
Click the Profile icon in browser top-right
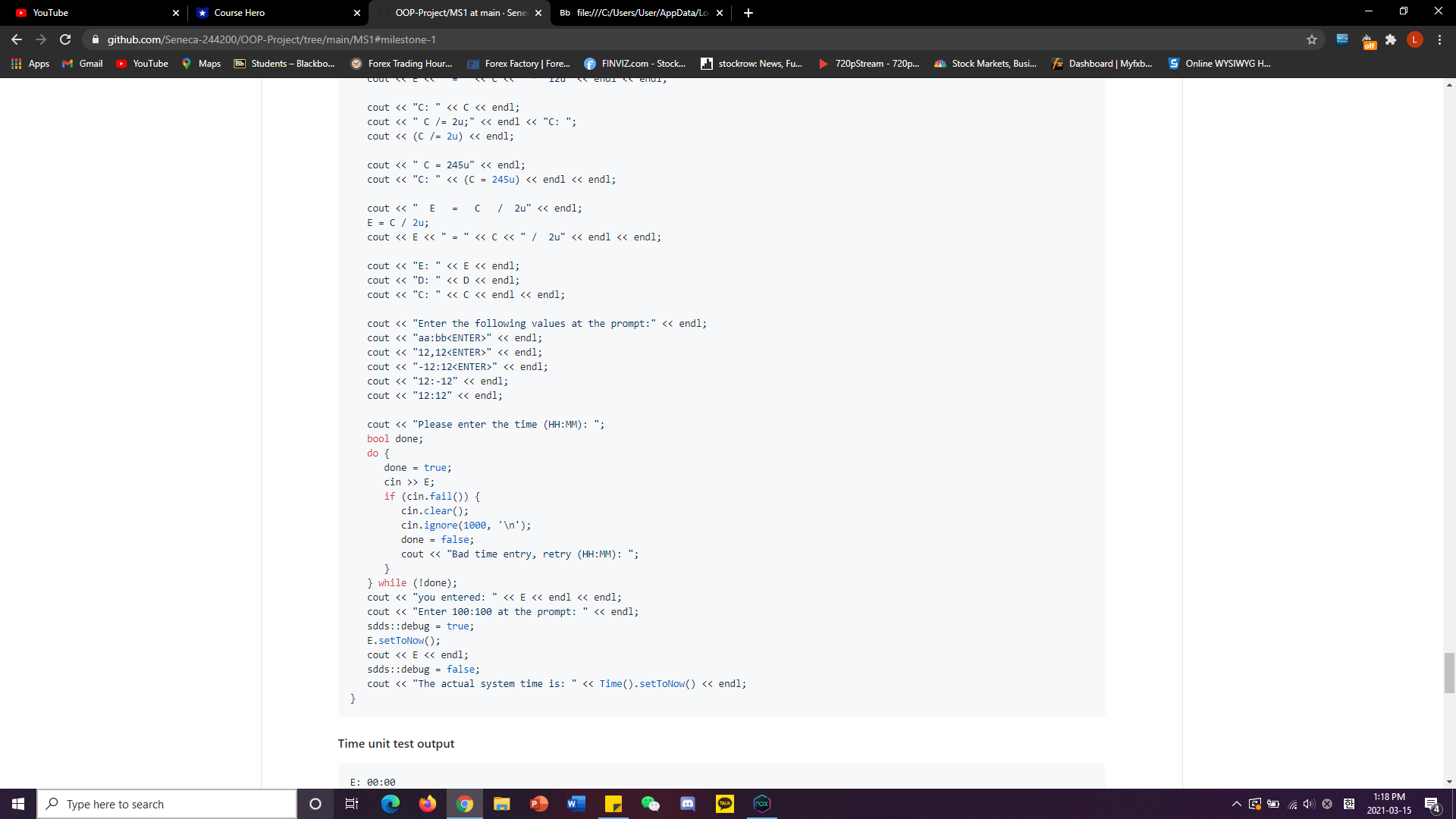coord(1414,39)
